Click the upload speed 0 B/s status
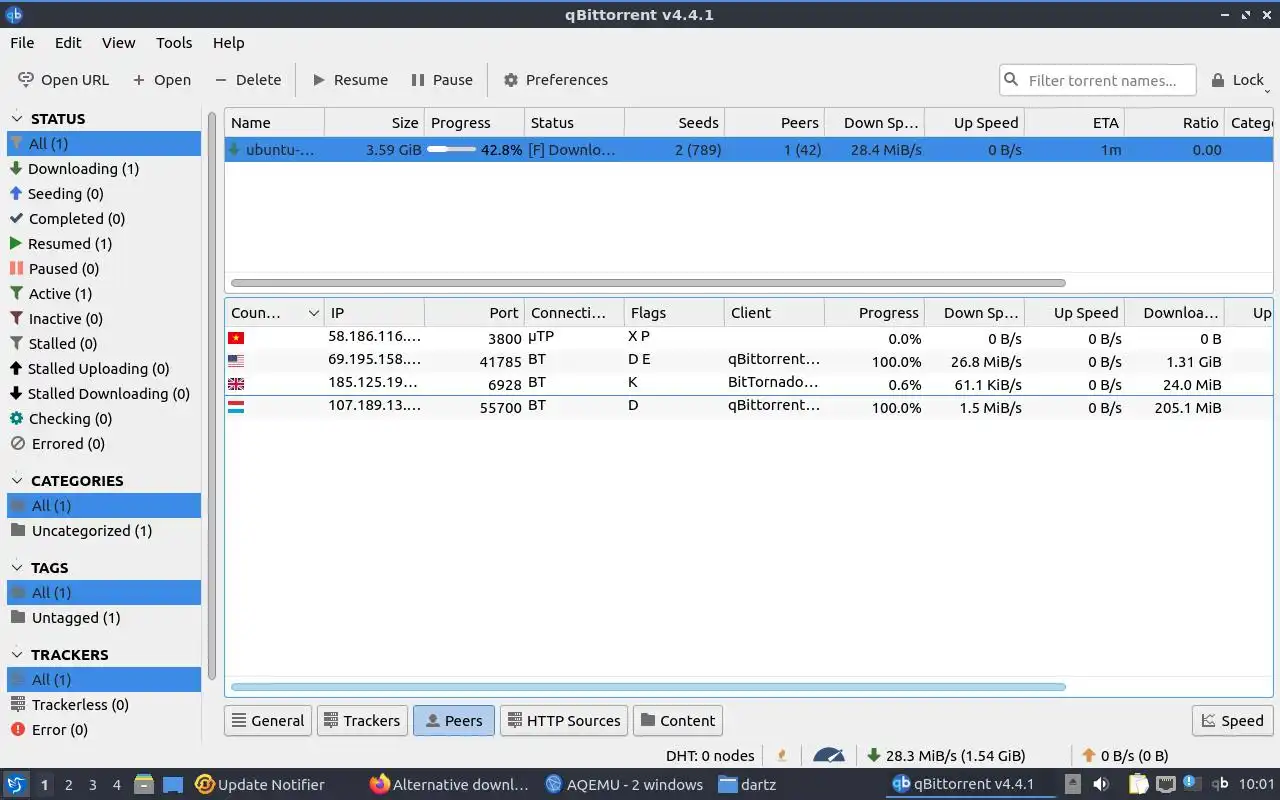Viewport: 1280px width, 800px height. point(1126,756)
